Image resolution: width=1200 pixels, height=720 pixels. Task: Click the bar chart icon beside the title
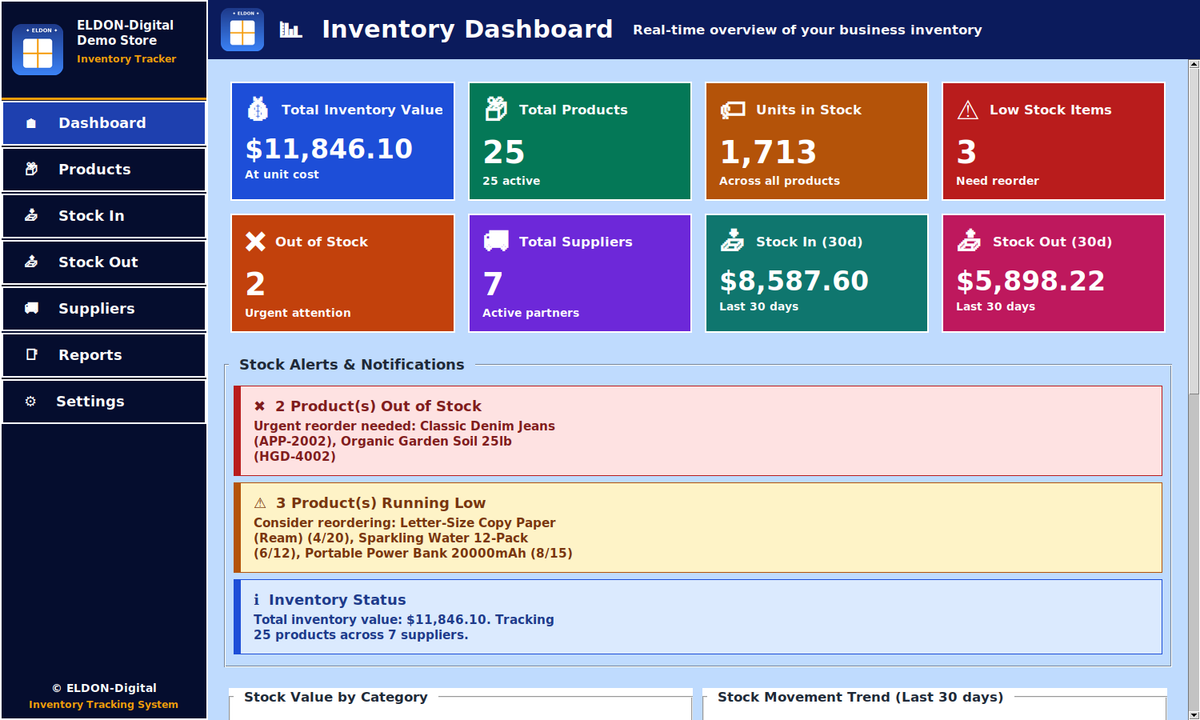pyautogui.click(x=291, y=29)
